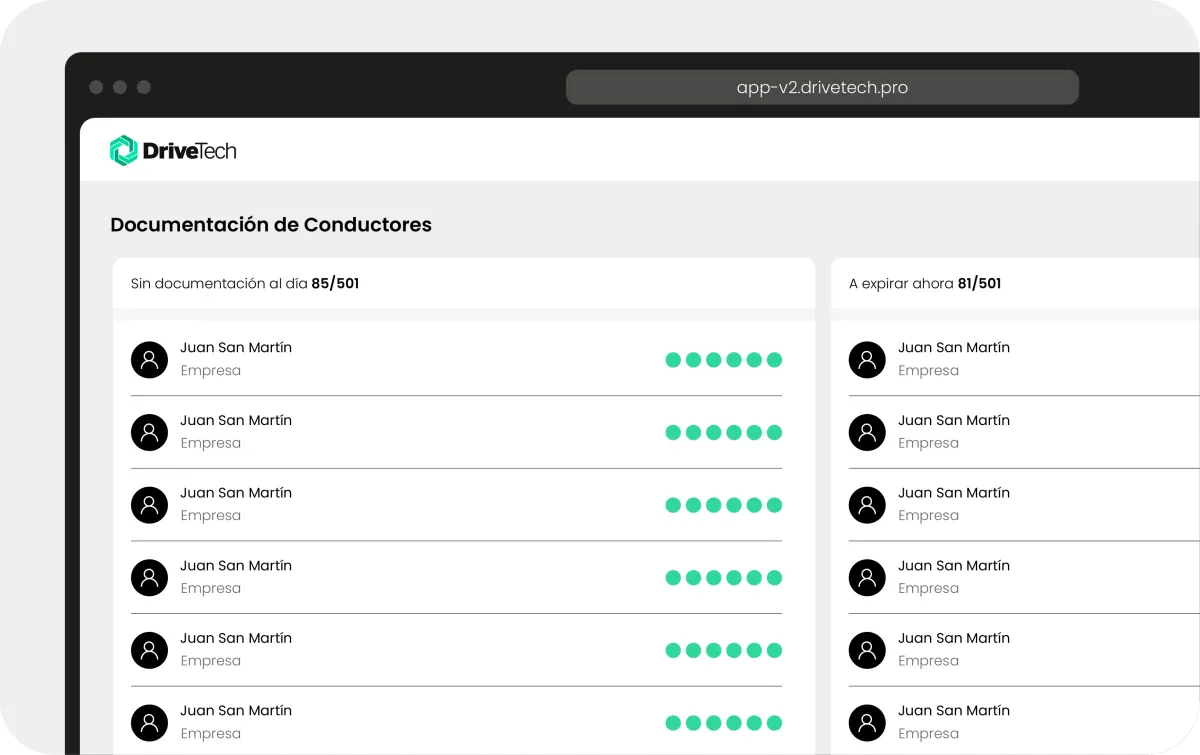Open first driver avatar under Sin documentación al día
The height and width of the screenshot is (755, 1200).
pos(149,360)
